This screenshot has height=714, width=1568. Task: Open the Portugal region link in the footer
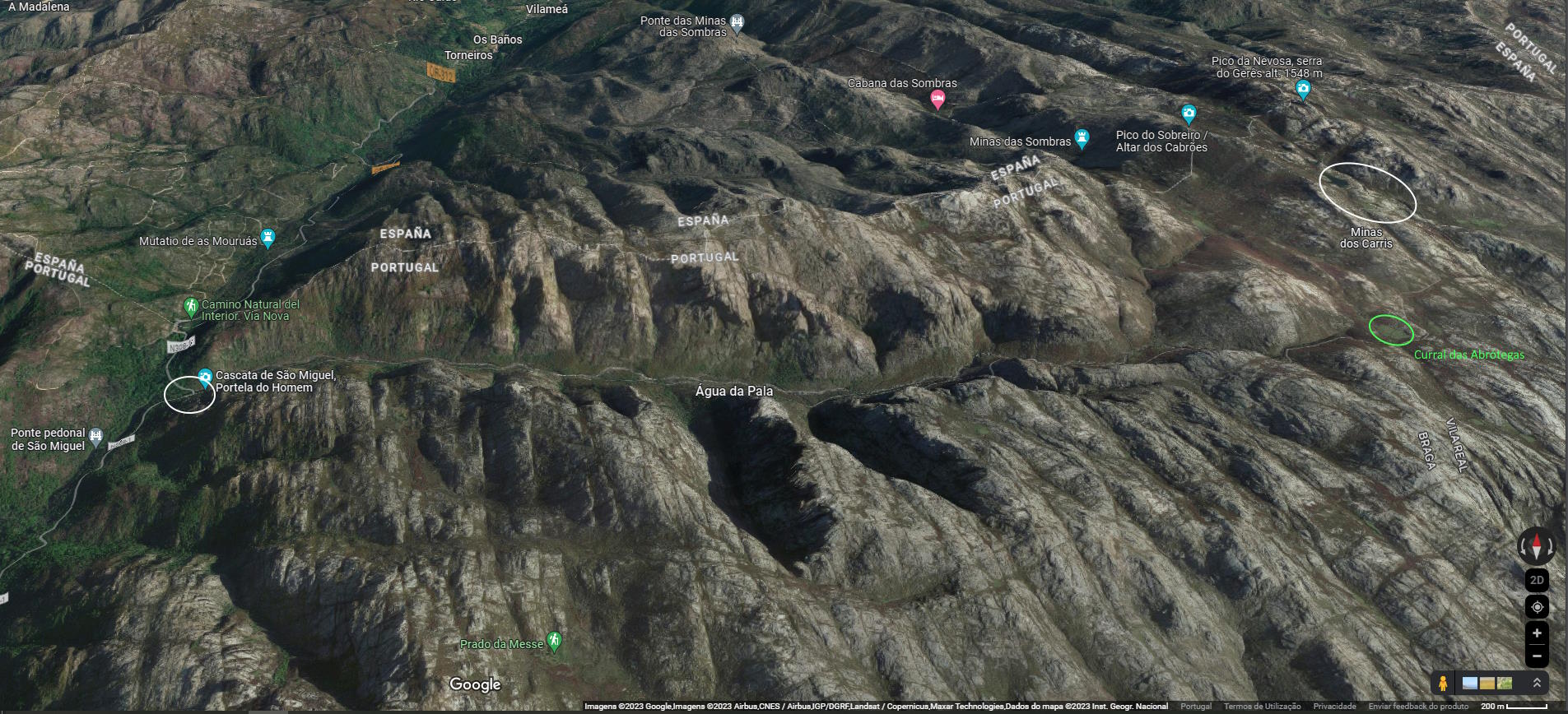click(1195, 707)
